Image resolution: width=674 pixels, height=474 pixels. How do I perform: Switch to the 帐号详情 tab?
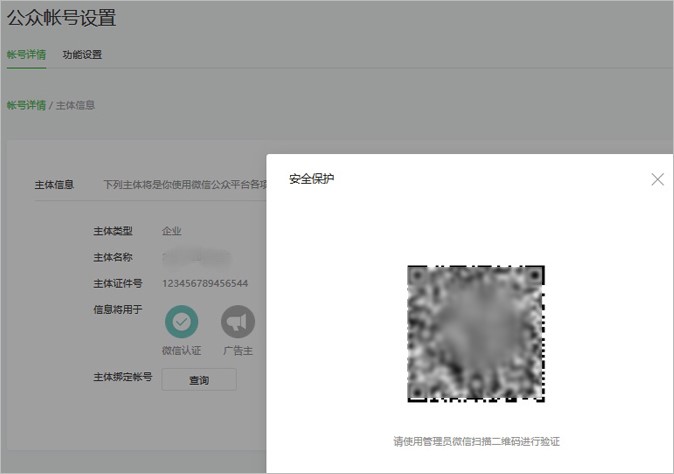26,55
